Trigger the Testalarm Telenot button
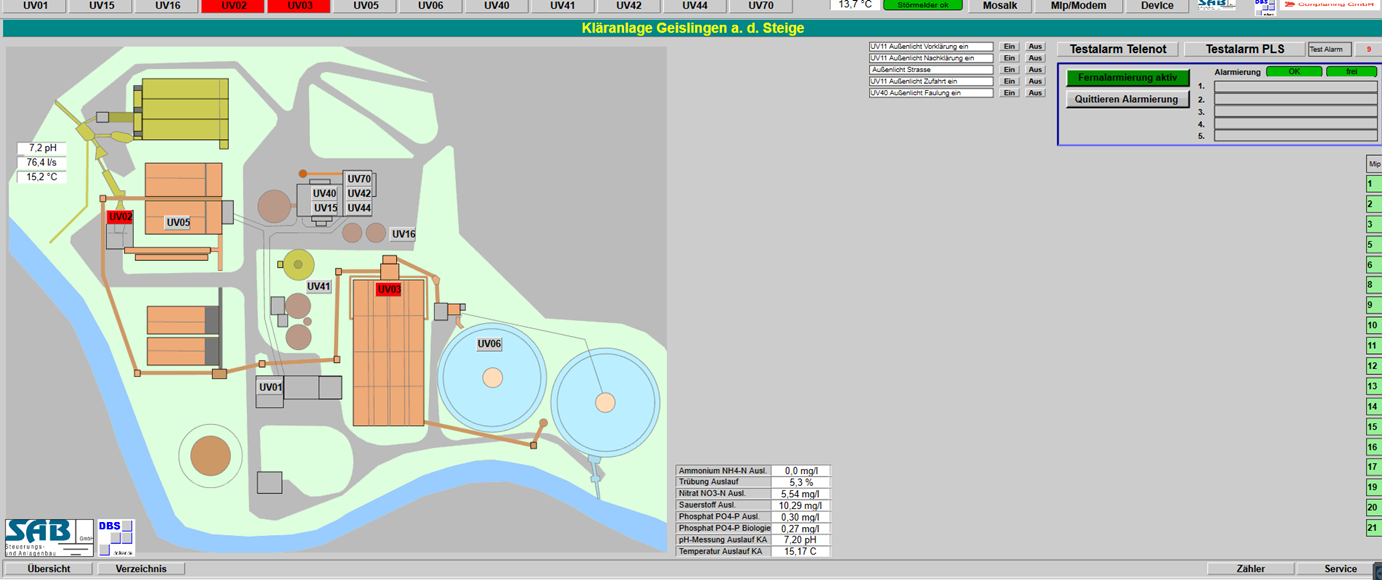The image size is (1382, 580). click(1117, 49)
